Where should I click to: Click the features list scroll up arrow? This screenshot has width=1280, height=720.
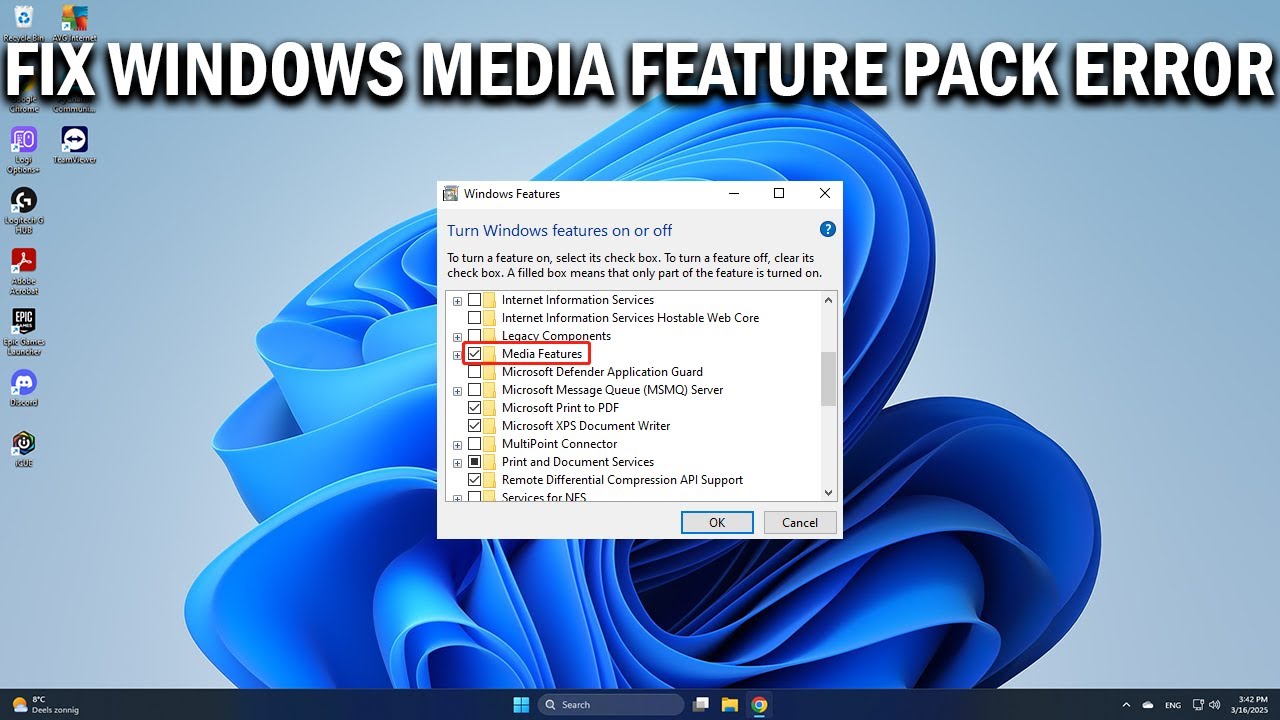[x=828, y=299]
